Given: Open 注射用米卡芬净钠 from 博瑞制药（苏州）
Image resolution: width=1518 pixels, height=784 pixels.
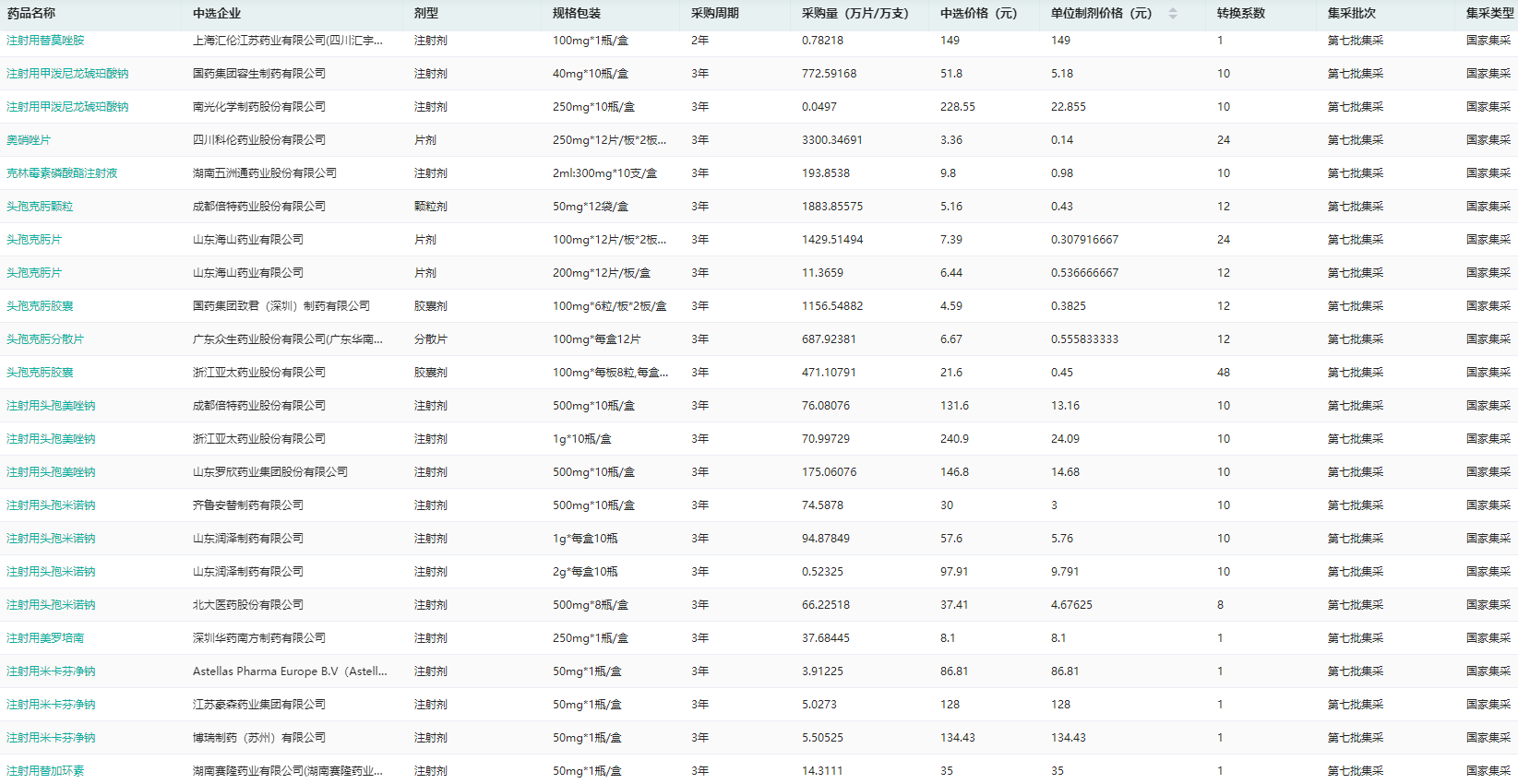Looking at the screenshot, I should 51,738.
